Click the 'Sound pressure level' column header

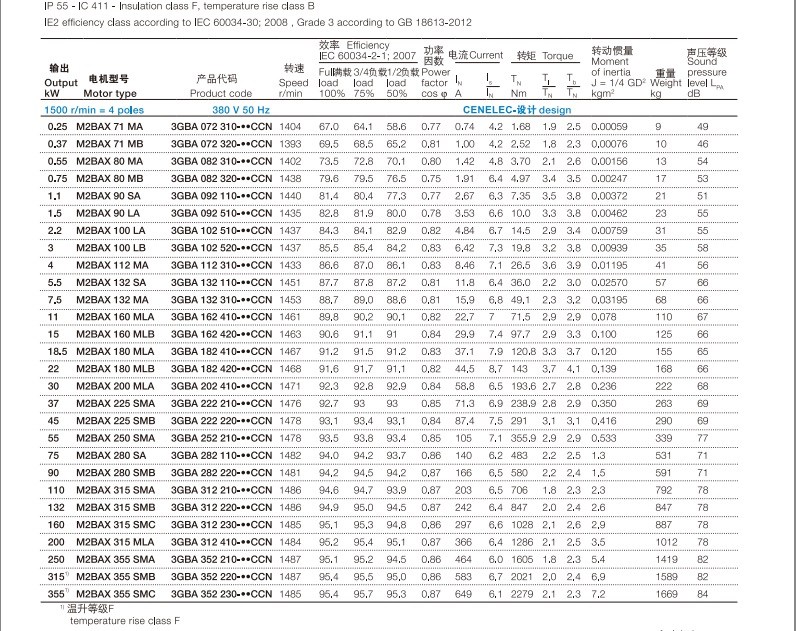point(707,73)
